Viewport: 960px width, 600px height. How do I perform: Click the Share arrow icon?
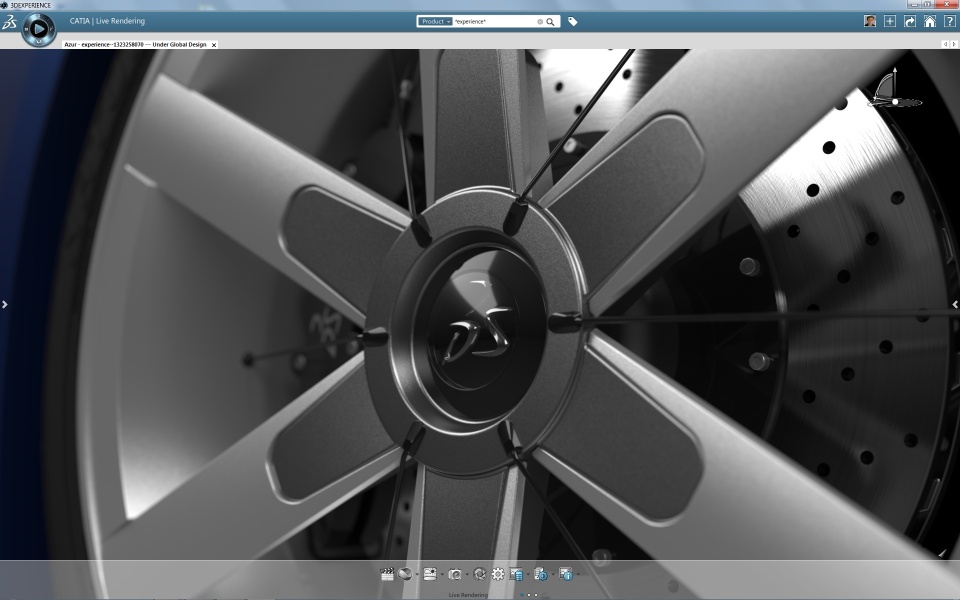pyautogui.click(x=910, y=21)
